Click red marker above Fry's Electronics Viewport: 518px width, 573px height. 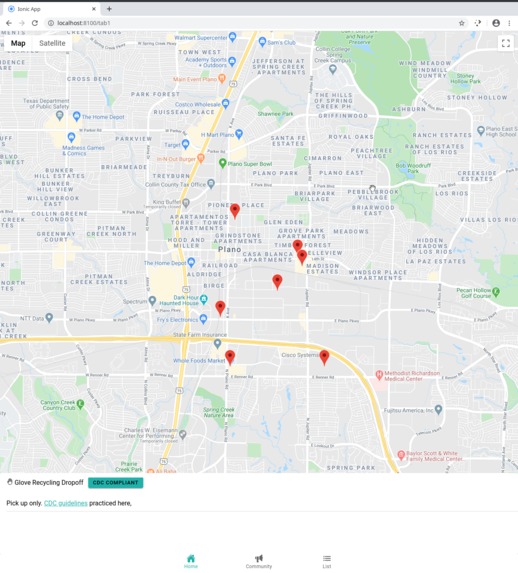[x=220, y=308]
